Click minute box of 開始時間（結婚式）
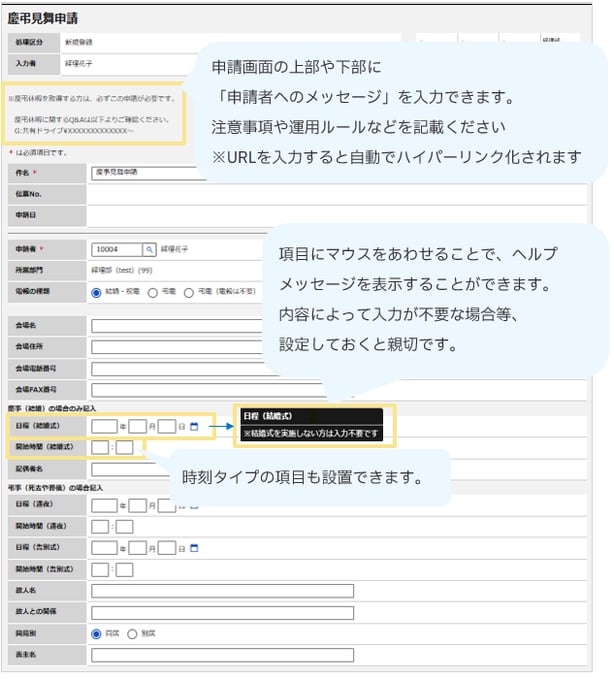The image size is (614, 679). coord(125,448)
